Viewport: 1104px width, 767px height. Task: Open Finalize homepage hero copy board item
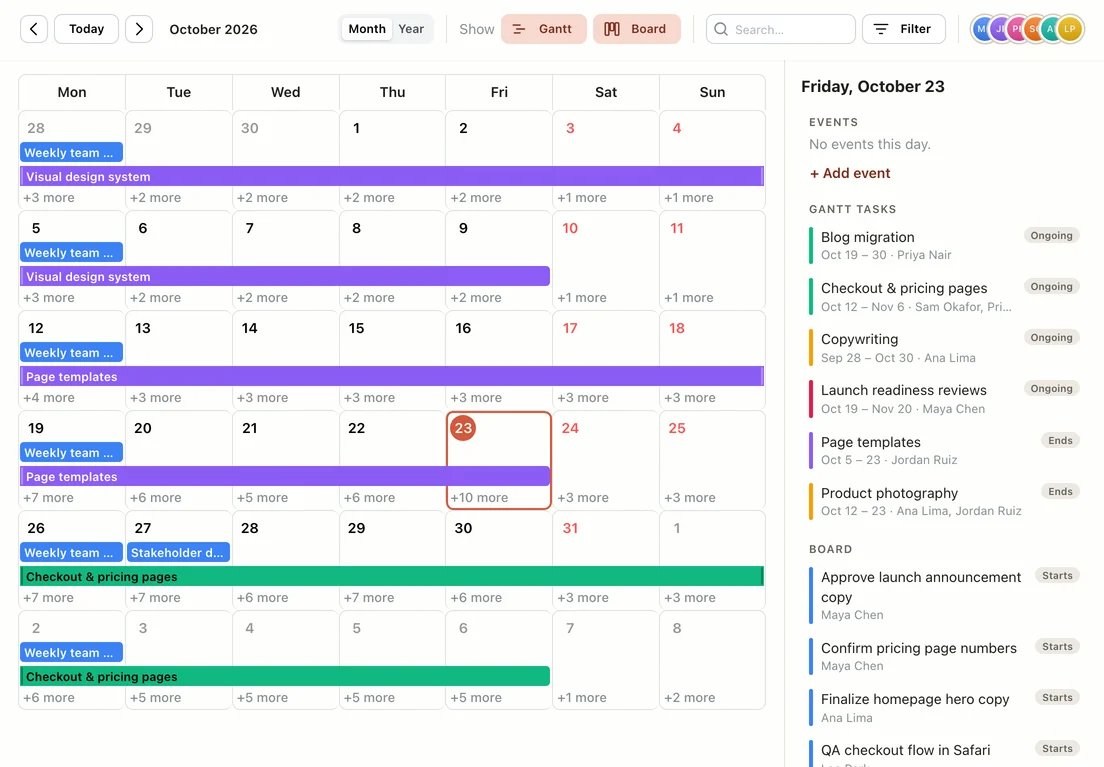click(944, 708)
